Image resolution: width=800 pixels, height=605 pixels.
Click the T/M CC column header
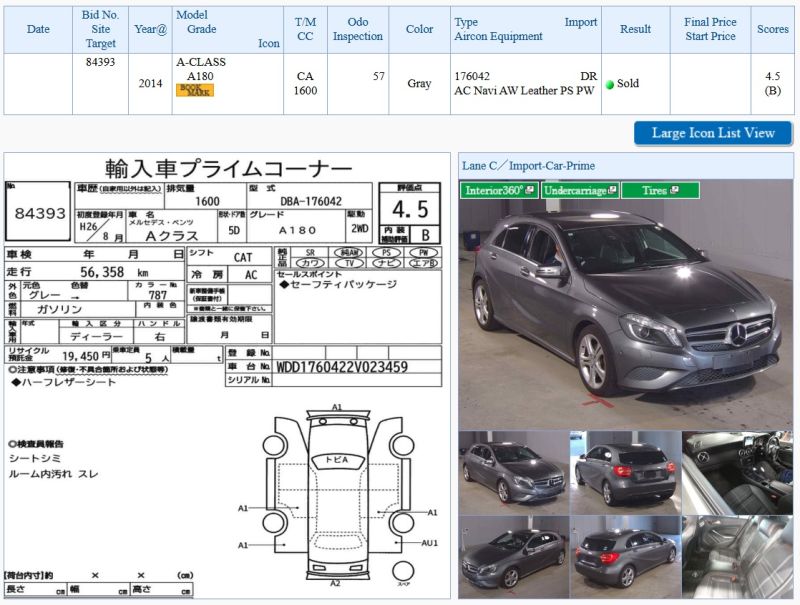305,30
